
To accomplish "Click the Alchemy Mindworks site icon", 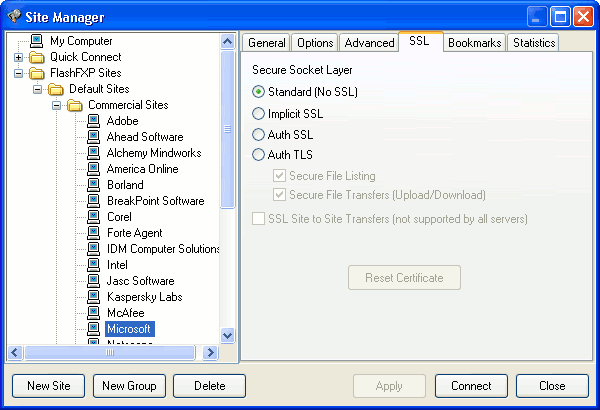I will pos(93,153).
